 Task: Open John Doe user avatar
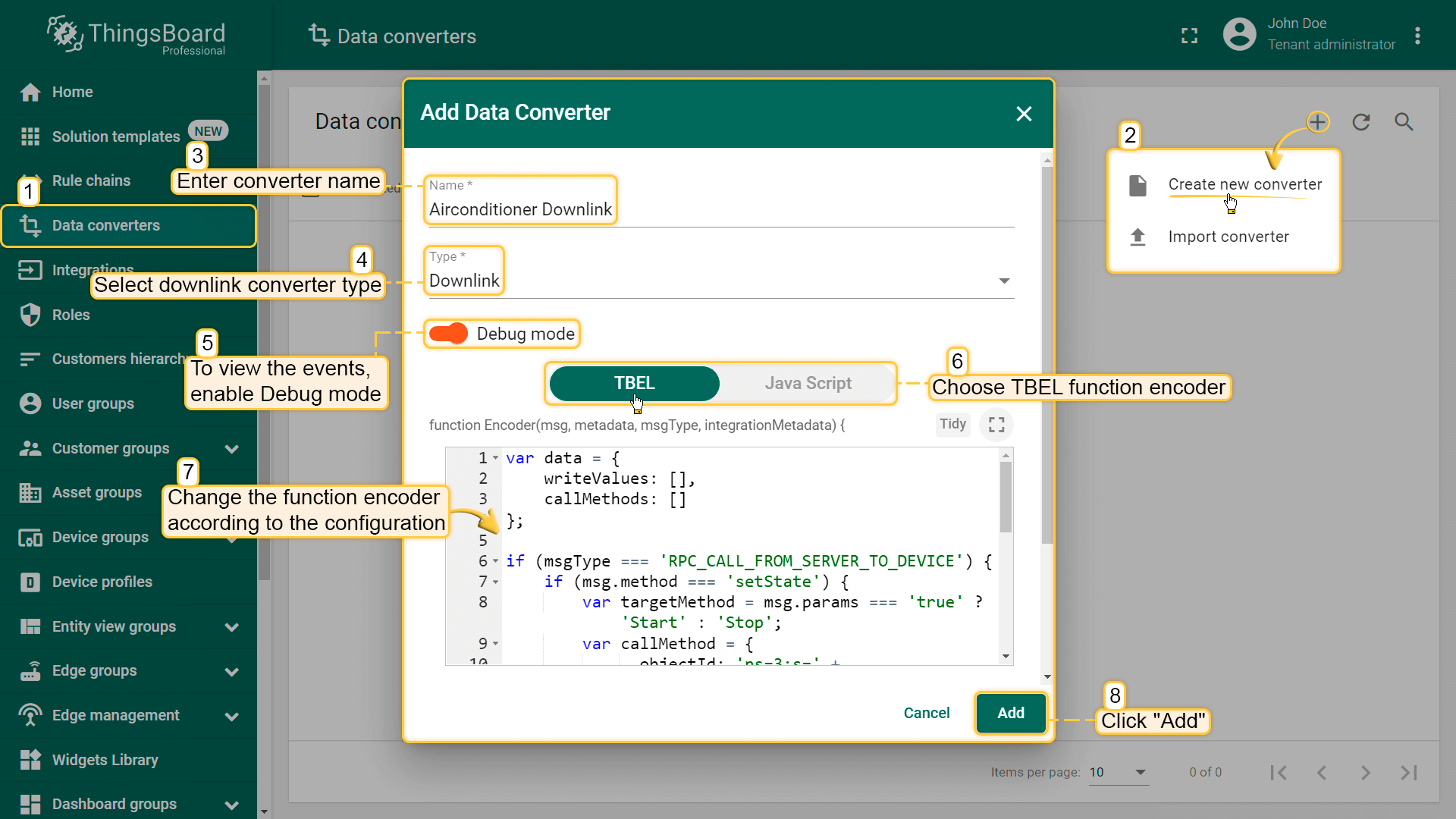(1239, 35)
